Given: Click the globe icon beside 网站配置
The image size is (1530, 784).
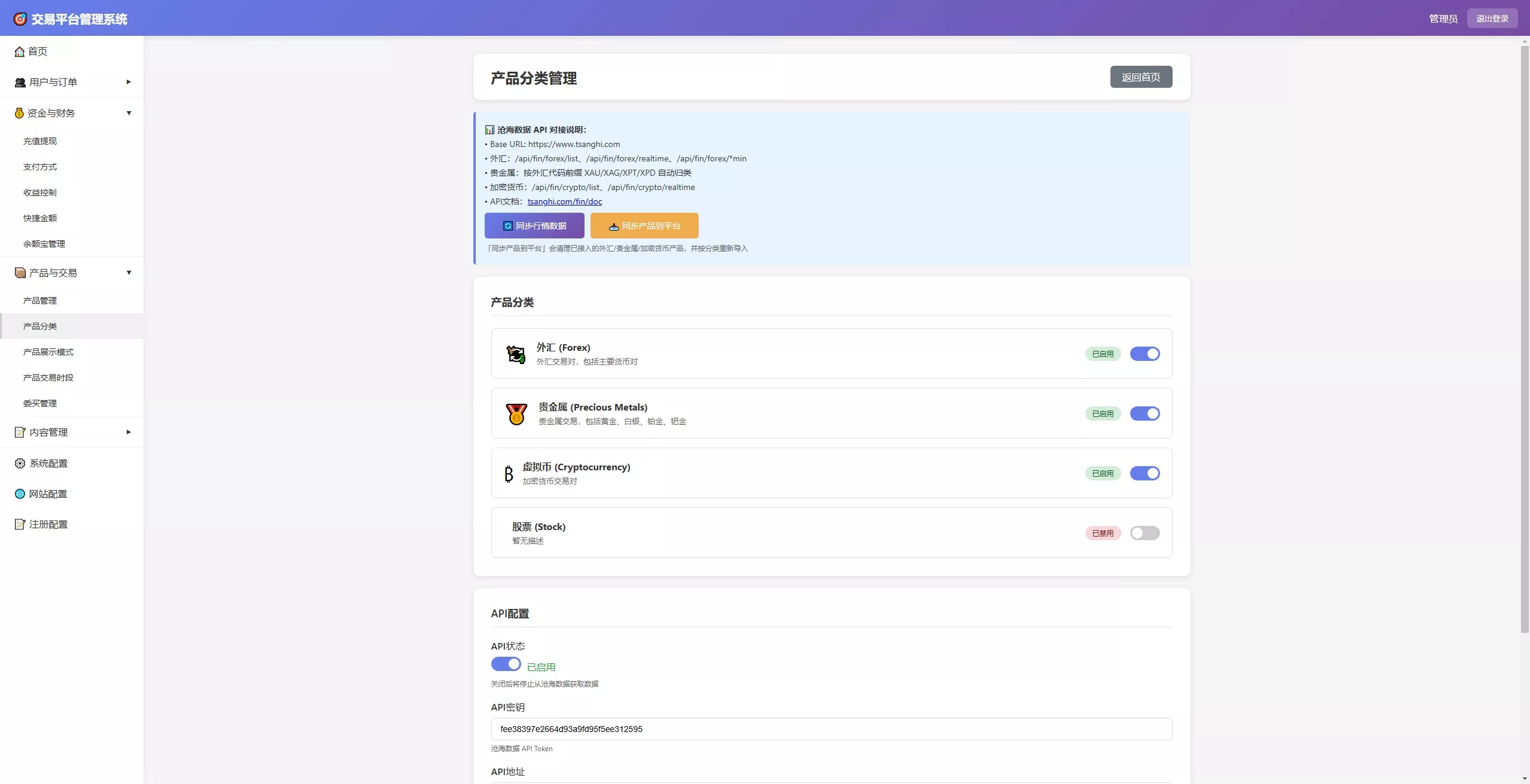Looking at the screenshot, I should point(20,494).
